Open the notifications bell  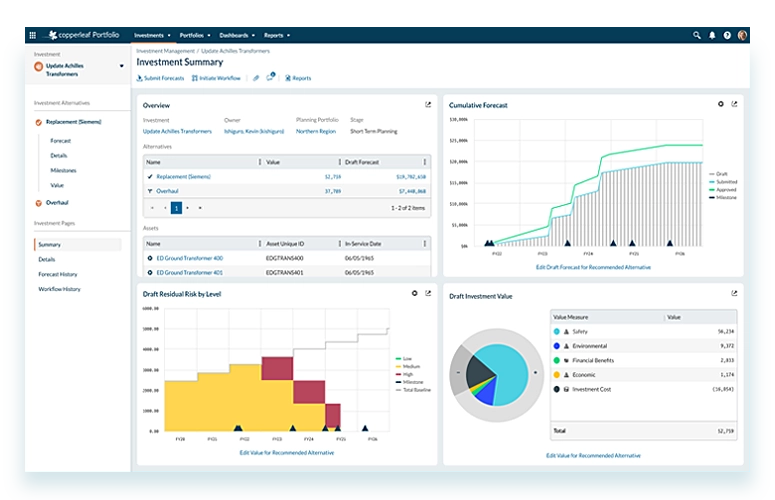pos(712,35)
